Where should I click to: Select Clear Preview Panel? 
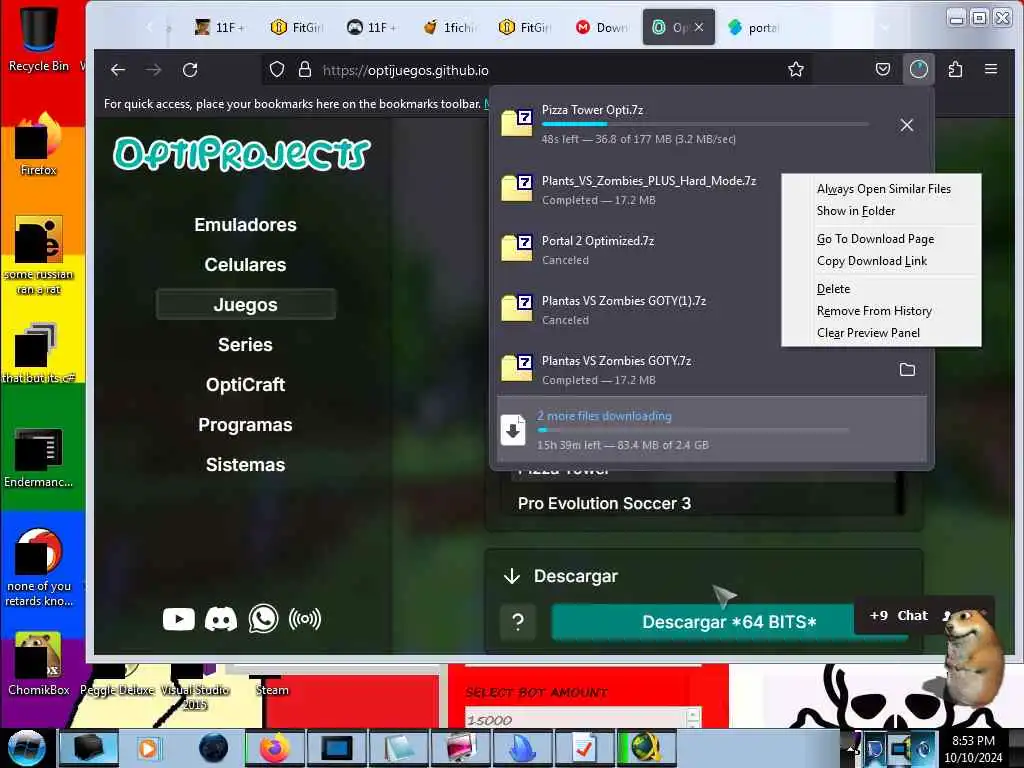[868, 333]
